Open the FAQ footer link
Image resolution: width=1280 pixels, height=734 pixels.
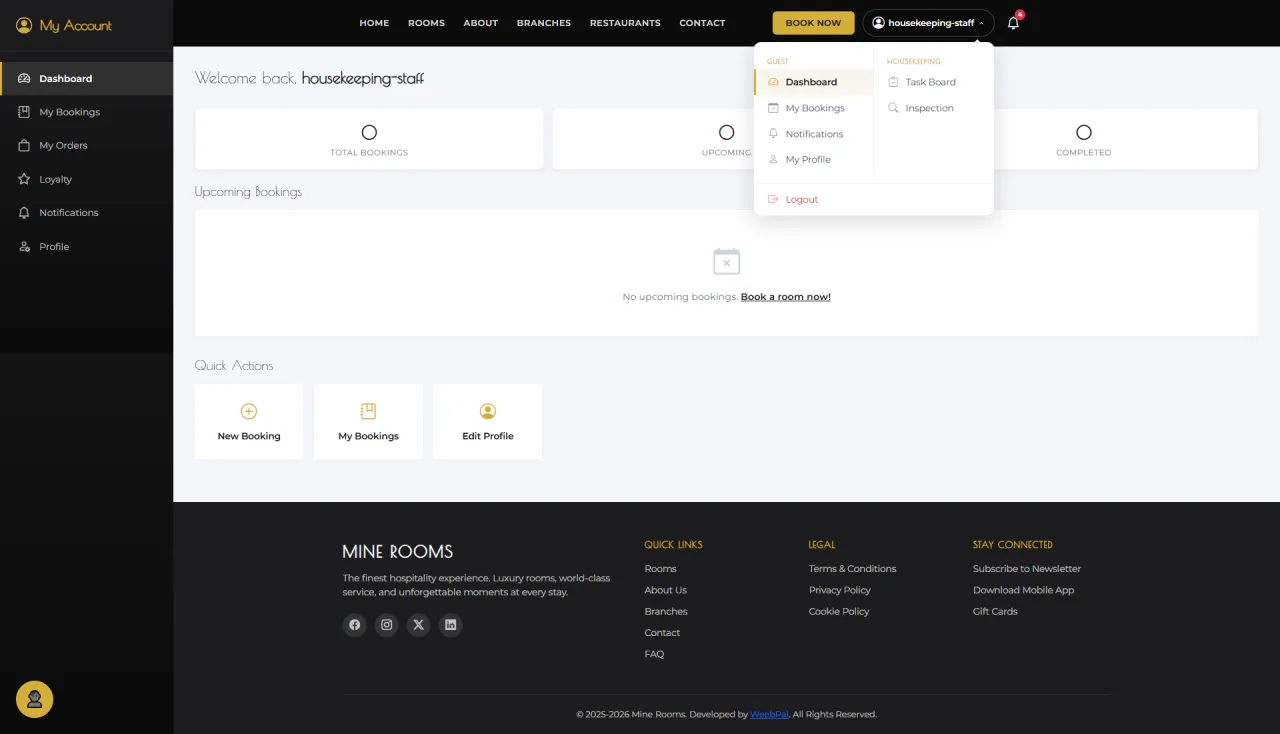pyautogui.click(x=654, y=654)
